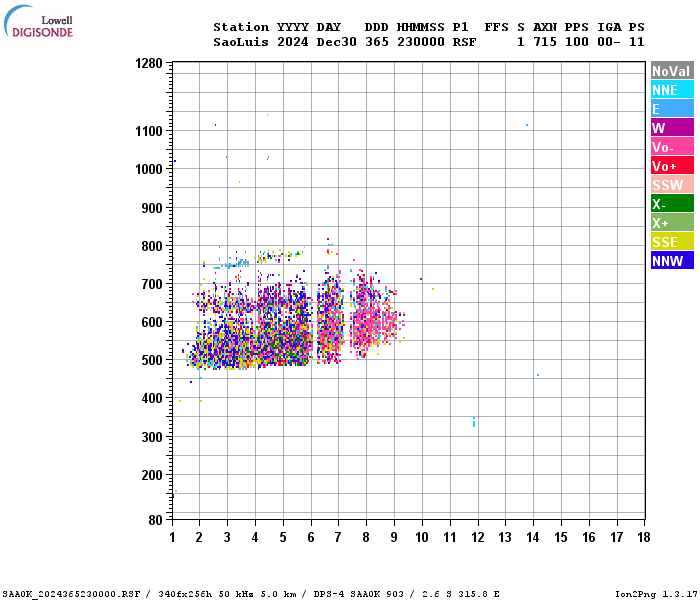
Task: Click the 2.6 S 315.8 E coordinates
Action: [x=461, y=594]
